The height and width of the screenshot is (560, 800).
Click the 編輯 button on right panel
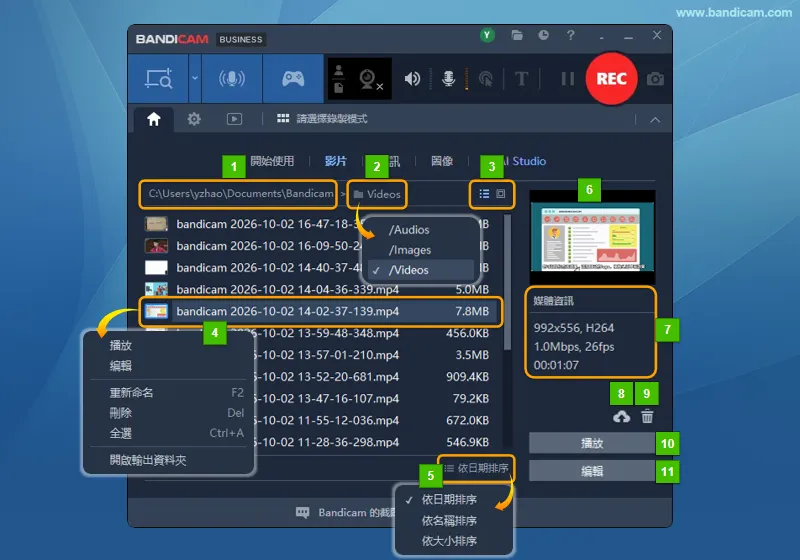click(592, 471)
